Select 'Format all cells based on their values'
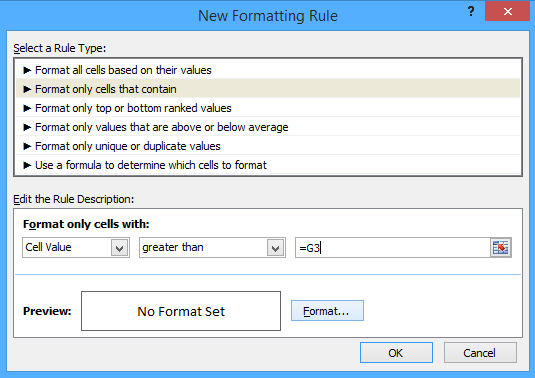535x378 pixels. pyautogui.click(x=268, y=70)
